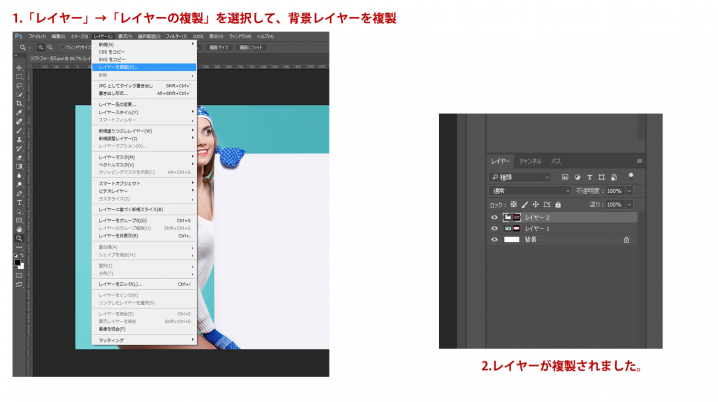
Task: Click the 画面サイズ button in options bar
Action: click(x=219, y=47)
